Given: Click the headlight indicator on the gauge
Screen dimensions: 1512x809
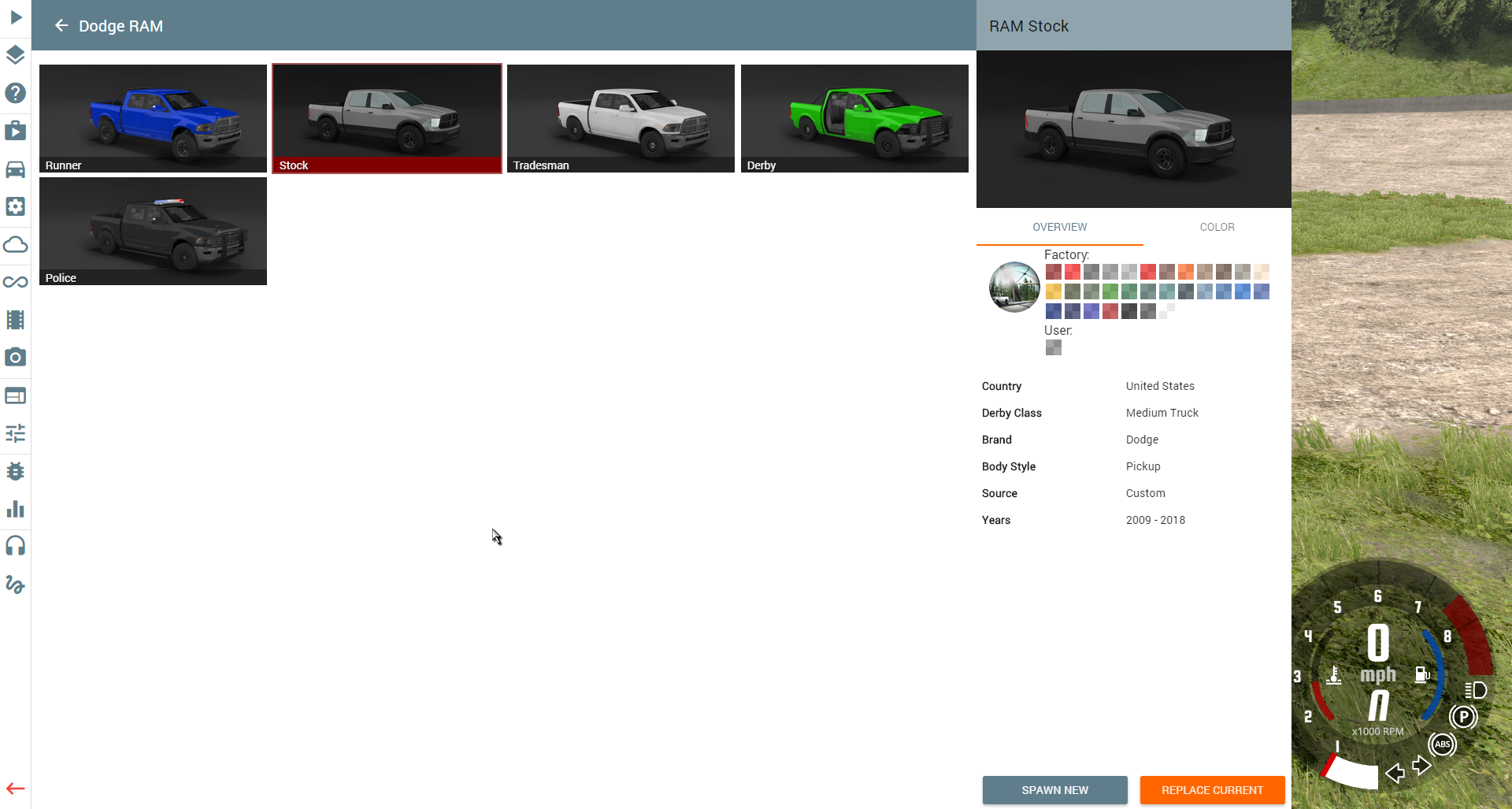Looking at the screenshot, I should (x=1476, y=691).
